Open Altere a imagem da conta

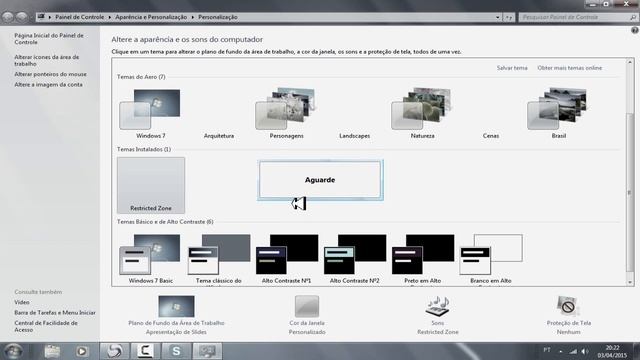pos(48,84)
